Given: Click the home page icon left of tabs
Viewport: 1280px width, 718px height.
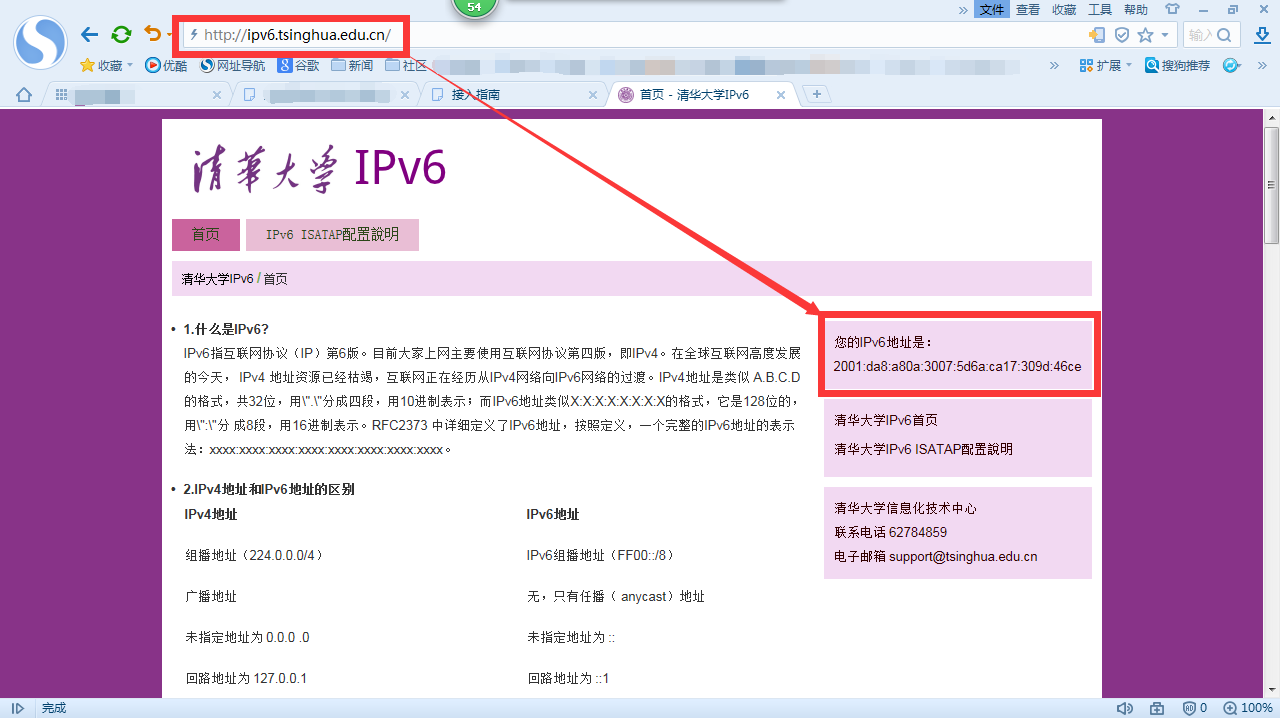Looking at the screenshot, I should [24, 95].
